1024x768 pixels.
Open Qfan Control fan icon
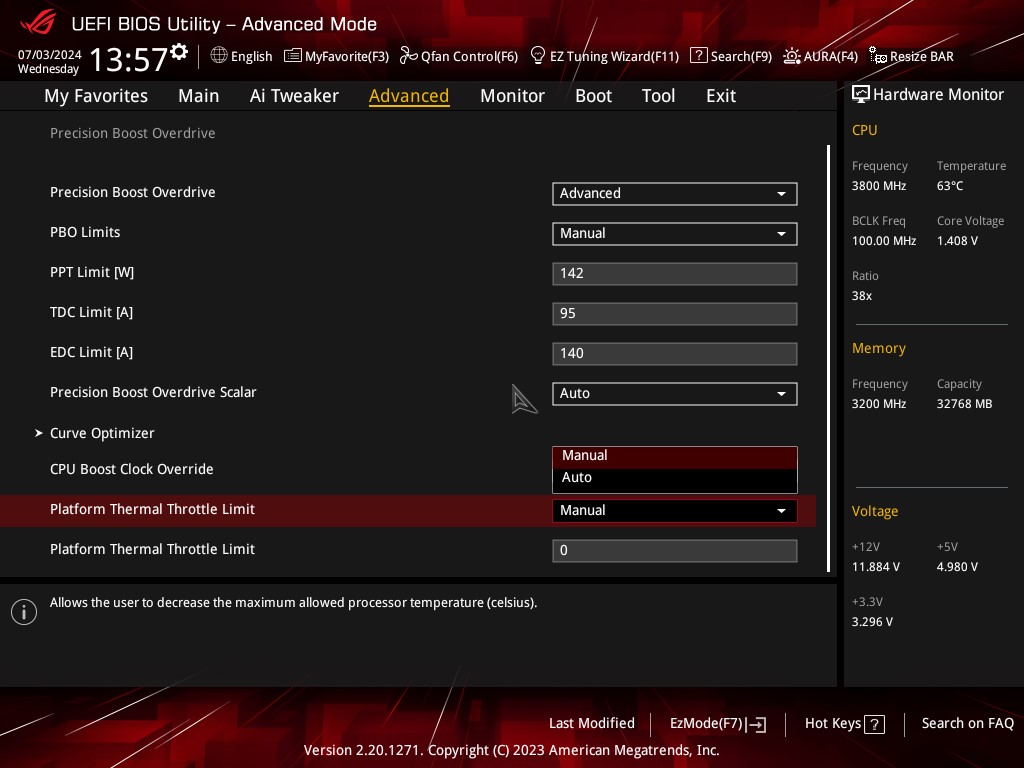pos(408,56)
